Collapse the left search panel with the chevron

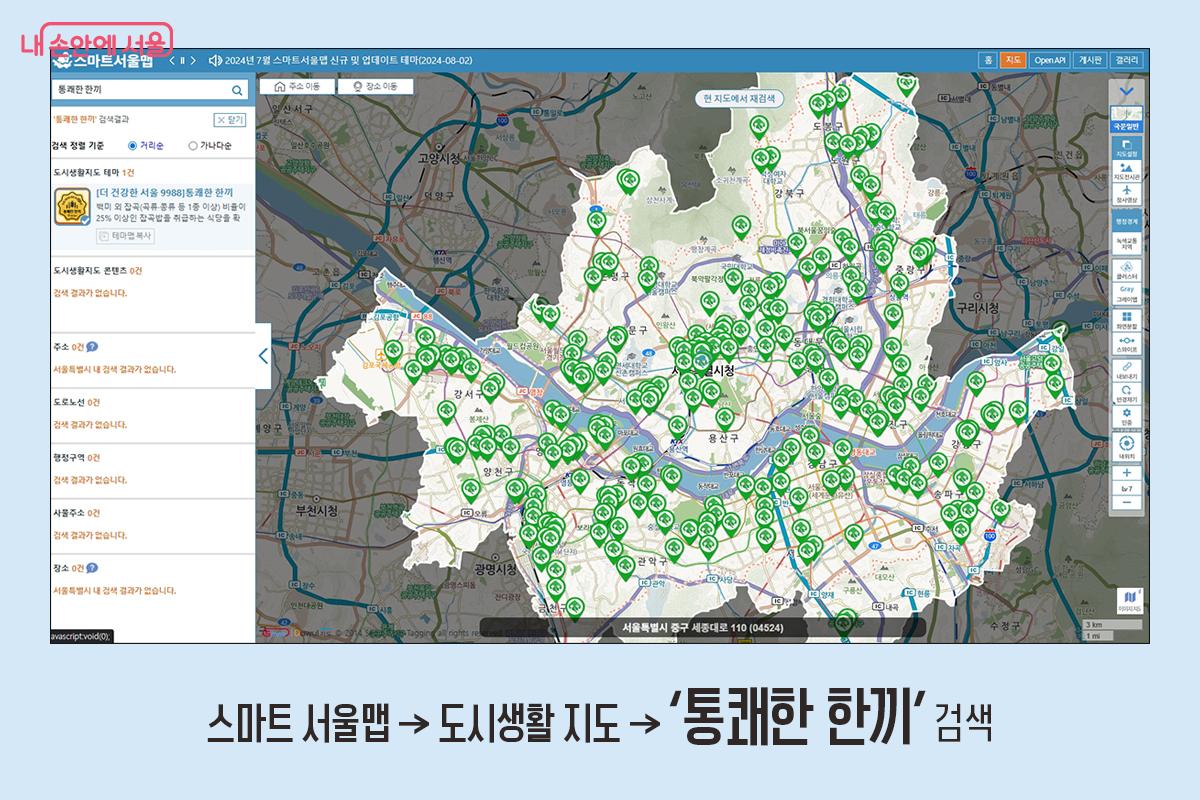point(262,358)
